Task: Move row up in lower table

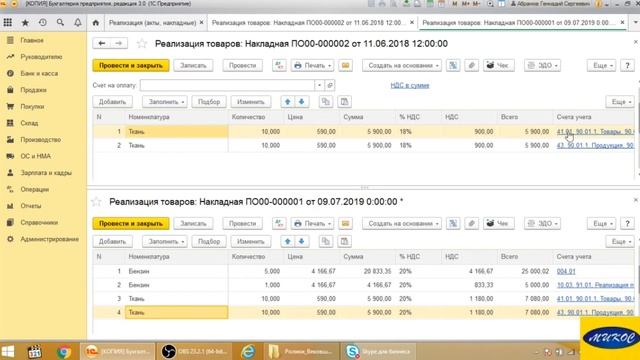Action: 288,241
